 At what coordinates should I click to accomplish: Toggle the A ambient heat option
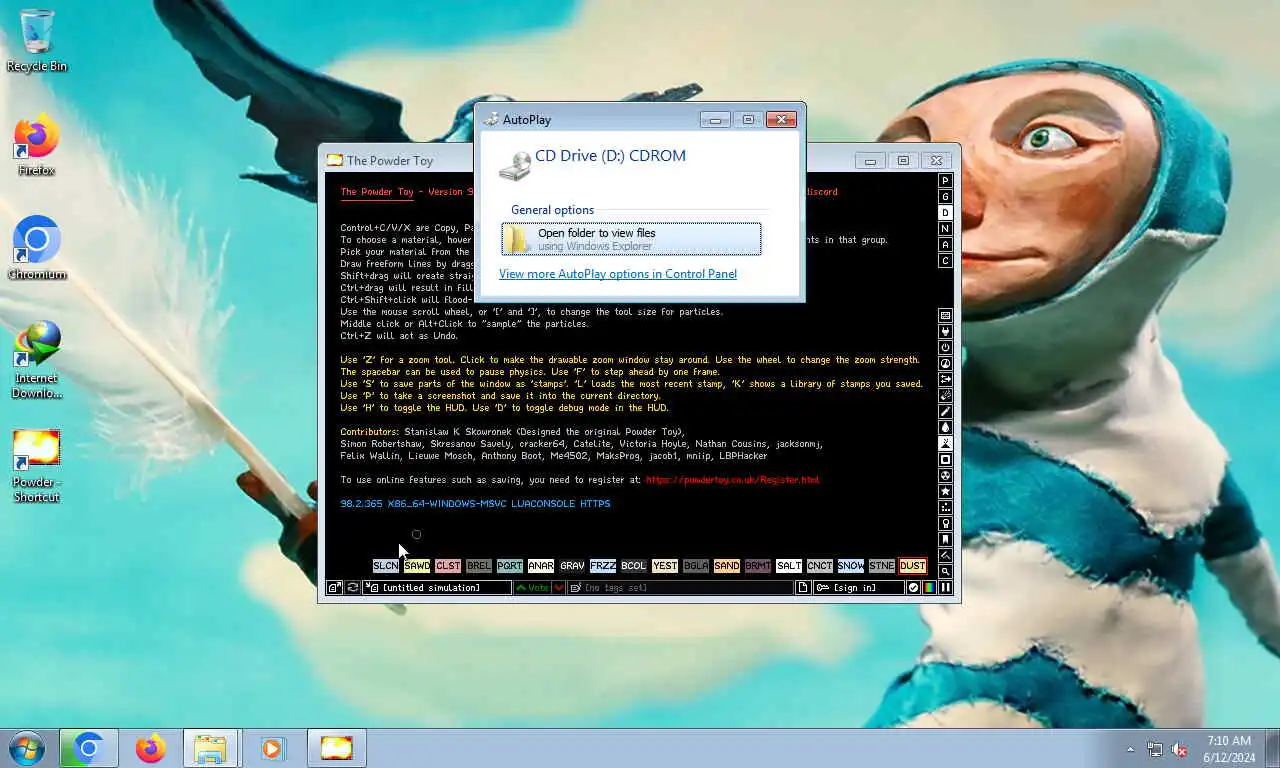coord(945,245)
